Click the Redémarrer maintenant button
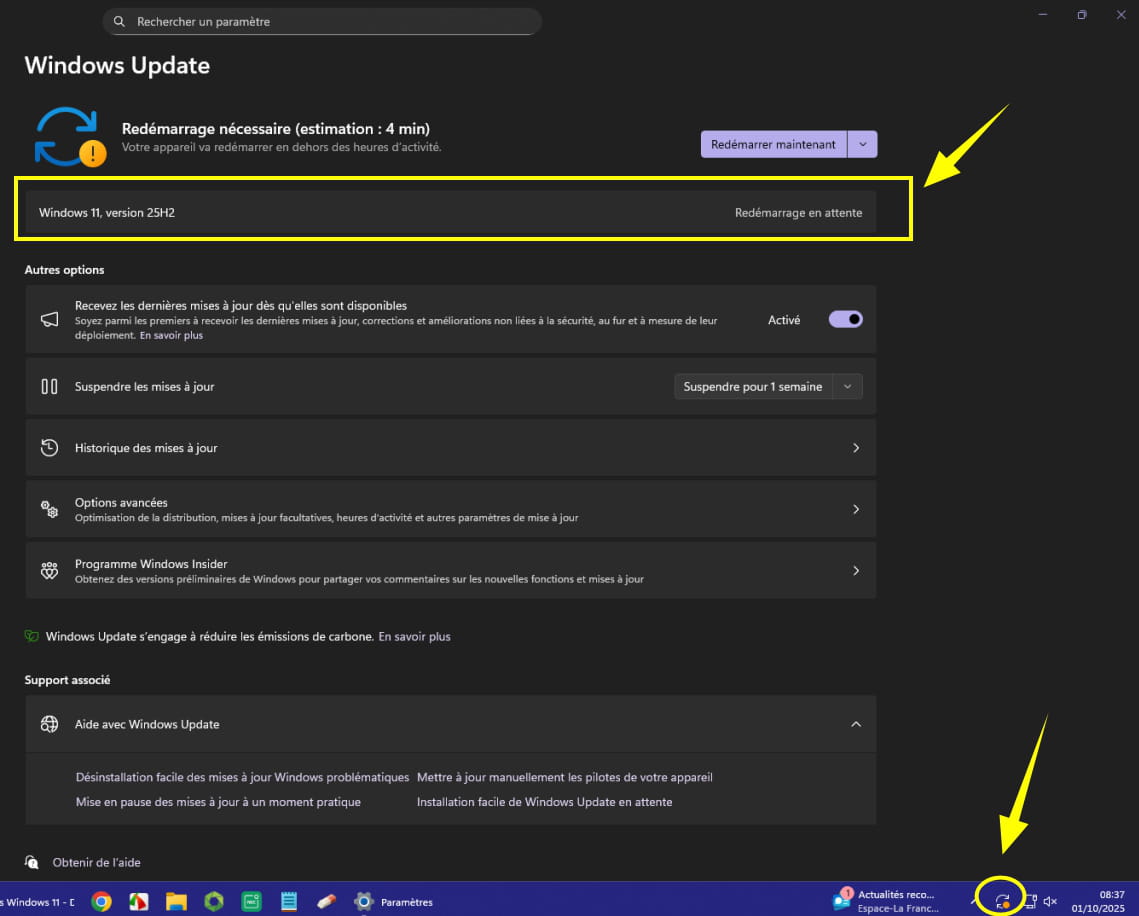 (x=773, y=144)
